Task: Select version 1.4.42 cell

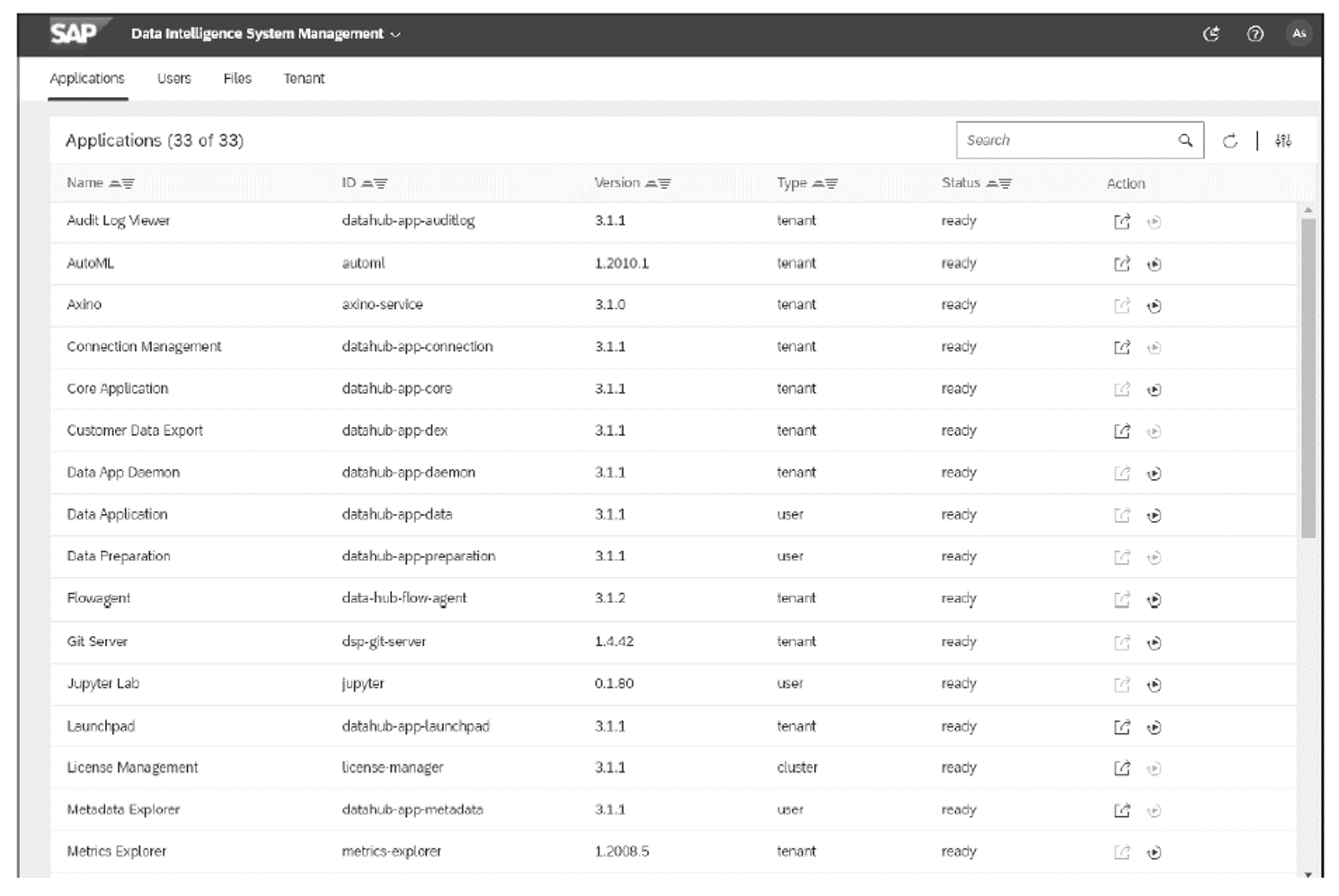Action: (614, 642)
